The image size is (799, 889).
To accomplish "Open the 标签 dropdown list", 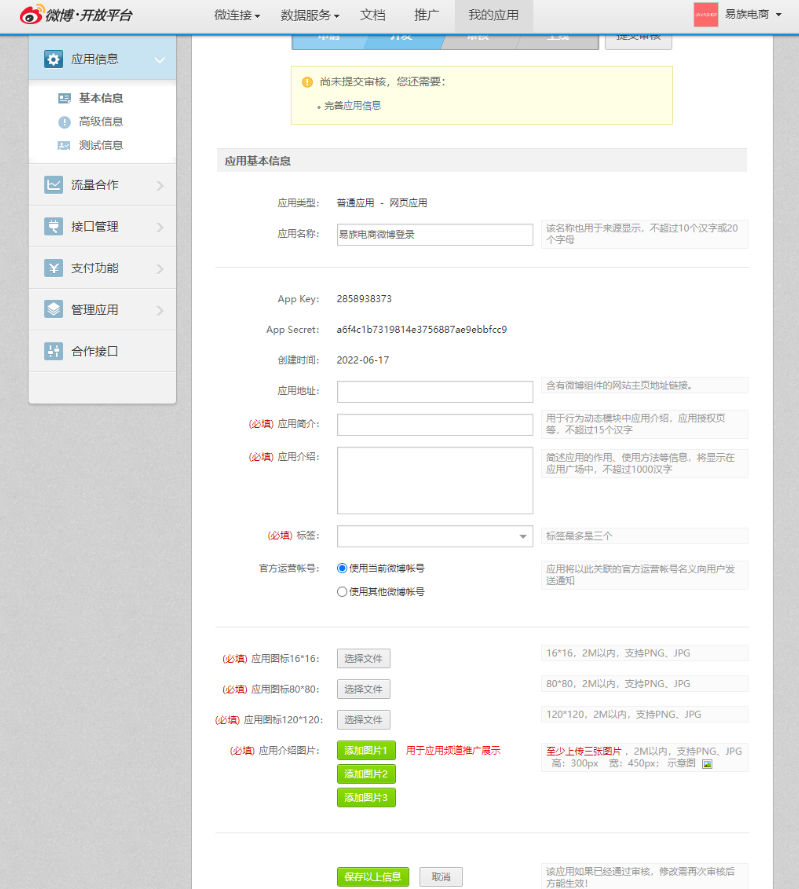I will 523,537.
